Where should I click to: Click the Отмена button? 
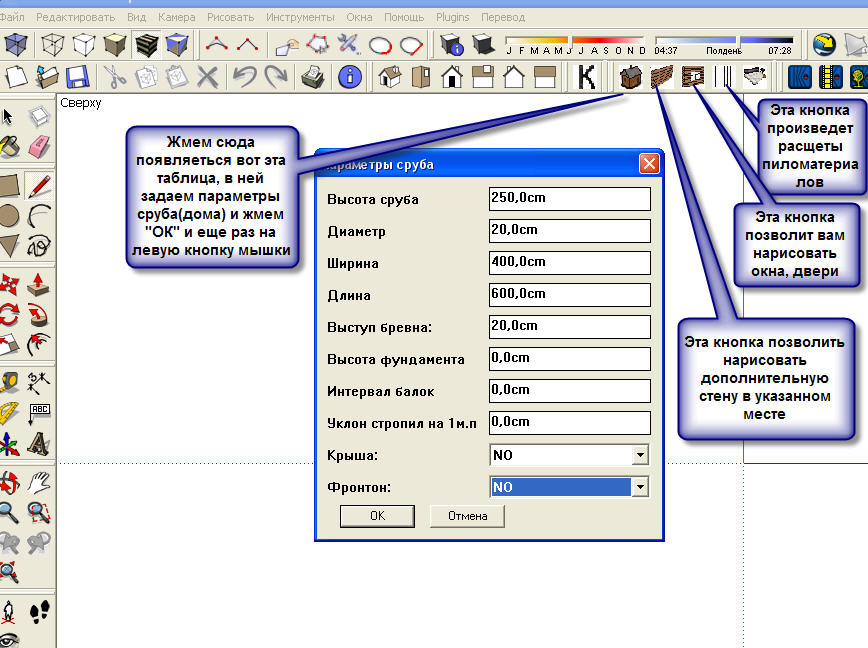coord(467,516)
